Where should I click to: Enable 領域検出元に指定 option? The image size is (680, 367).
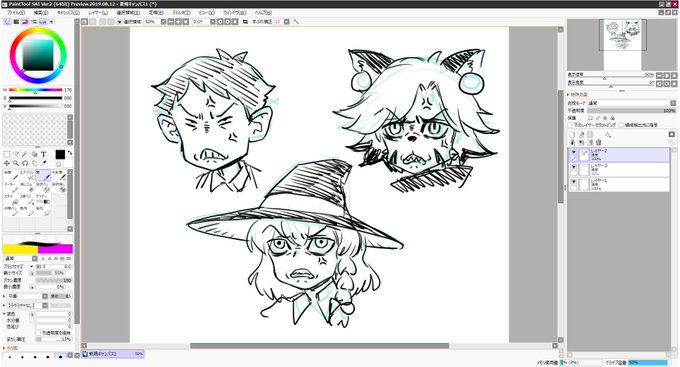point(621,125)
